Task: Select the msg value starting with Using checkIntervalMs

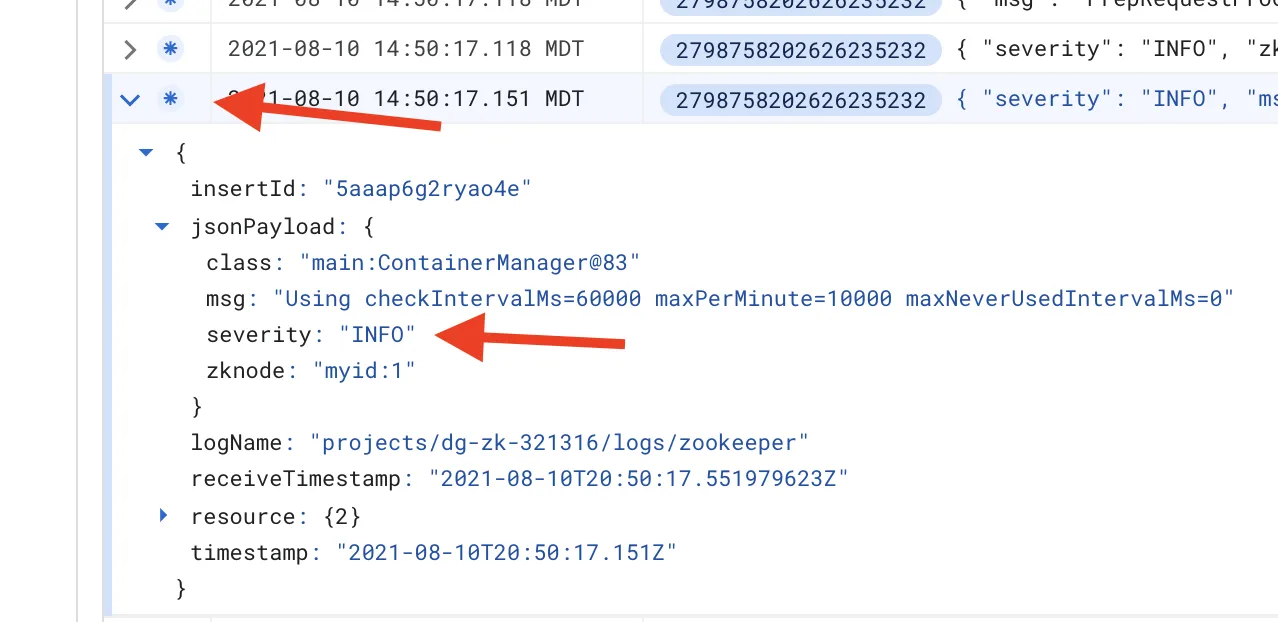Action: tap(760, 298)
